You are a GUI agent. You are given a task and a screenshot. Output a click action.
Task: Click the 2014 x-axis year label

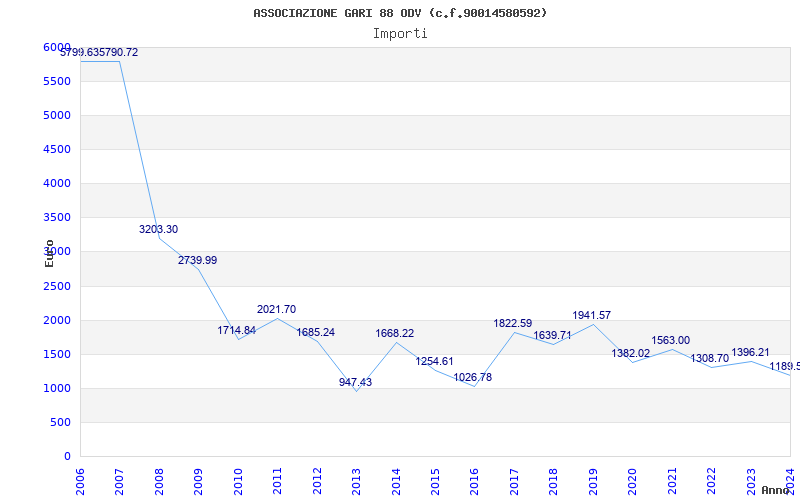click(395, 482)
